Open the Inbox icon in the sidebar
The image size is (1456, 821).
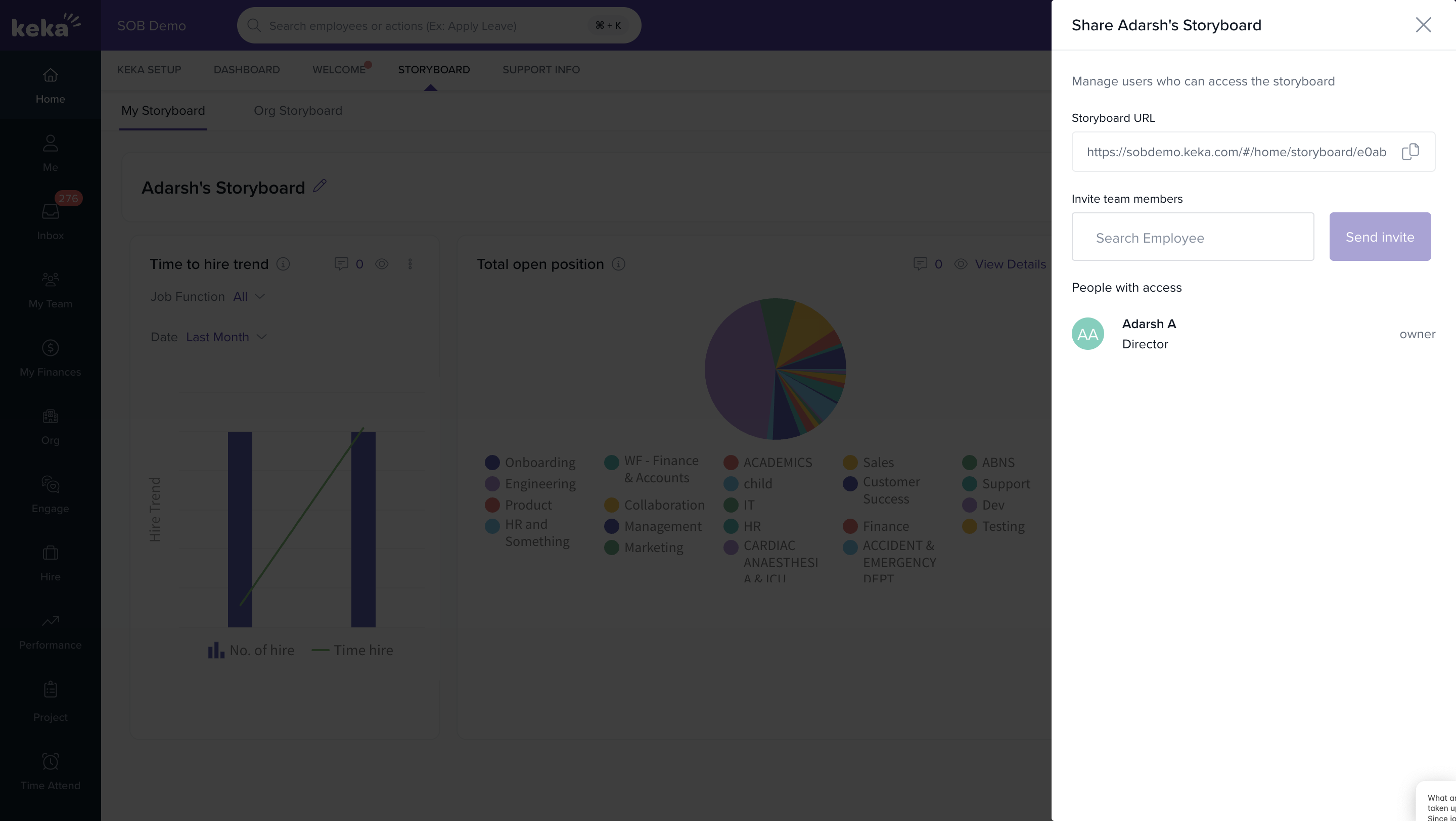[51, 212]
